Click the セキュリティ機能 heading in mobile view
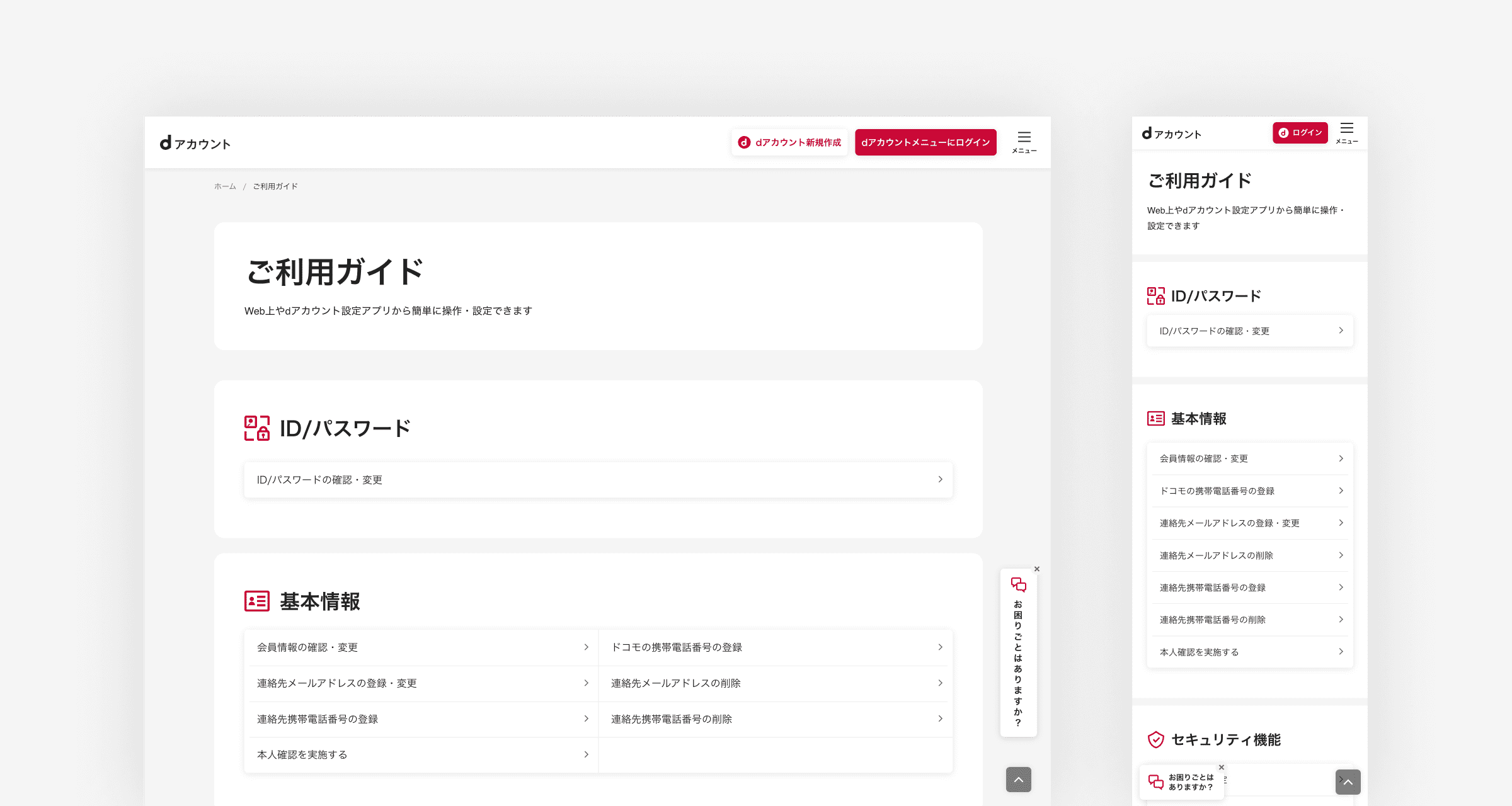Screen dimensions: 1512x806 point(1226,740)
